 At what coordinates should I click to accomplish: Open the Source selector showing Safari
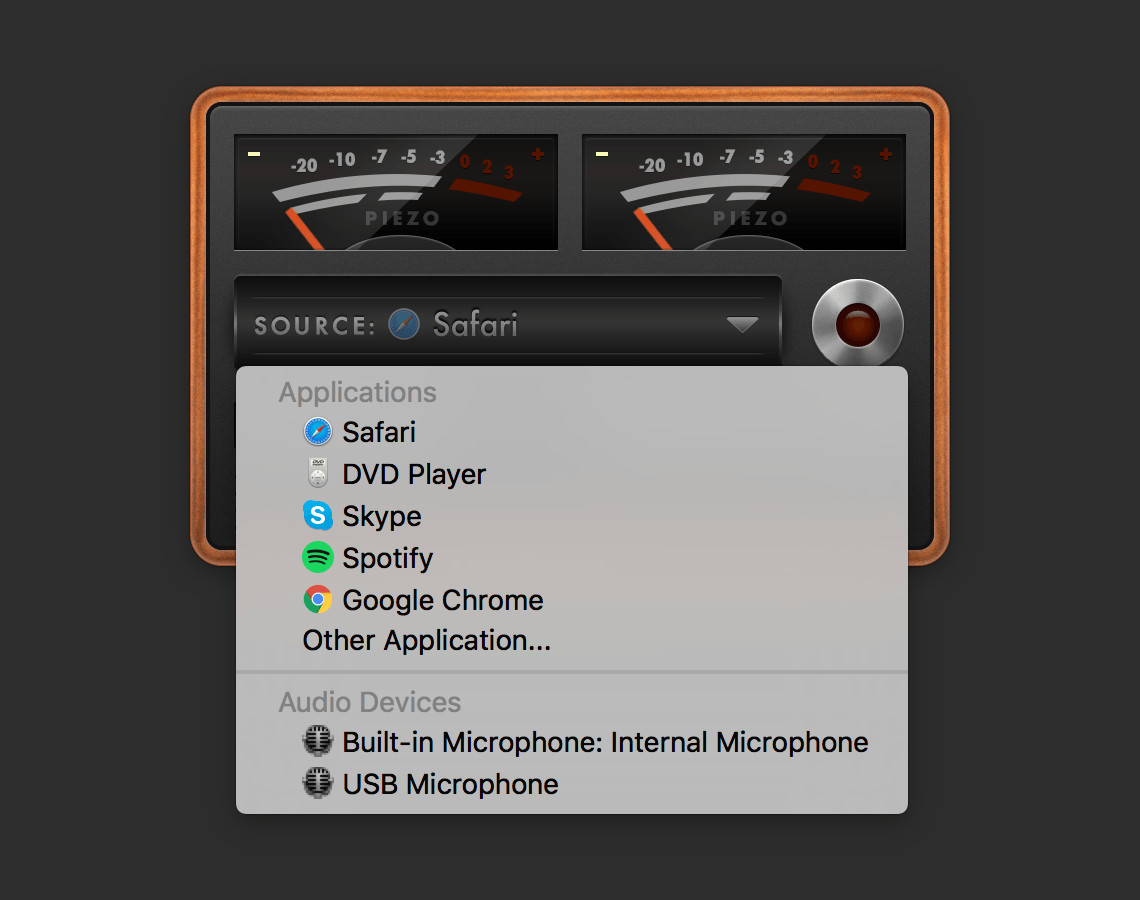click(507, 324)
